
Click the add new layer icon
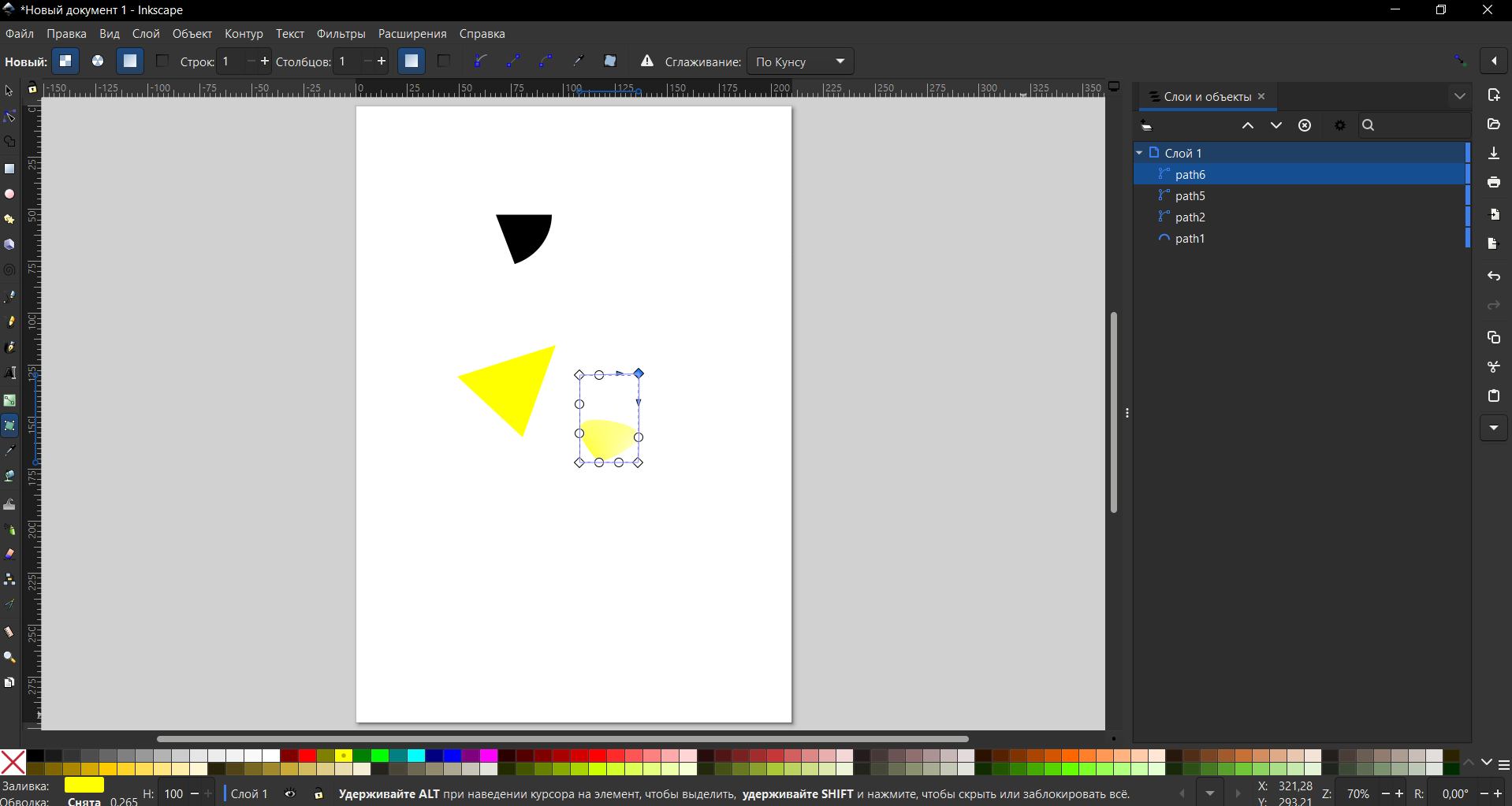click(x=1147, y=126)
